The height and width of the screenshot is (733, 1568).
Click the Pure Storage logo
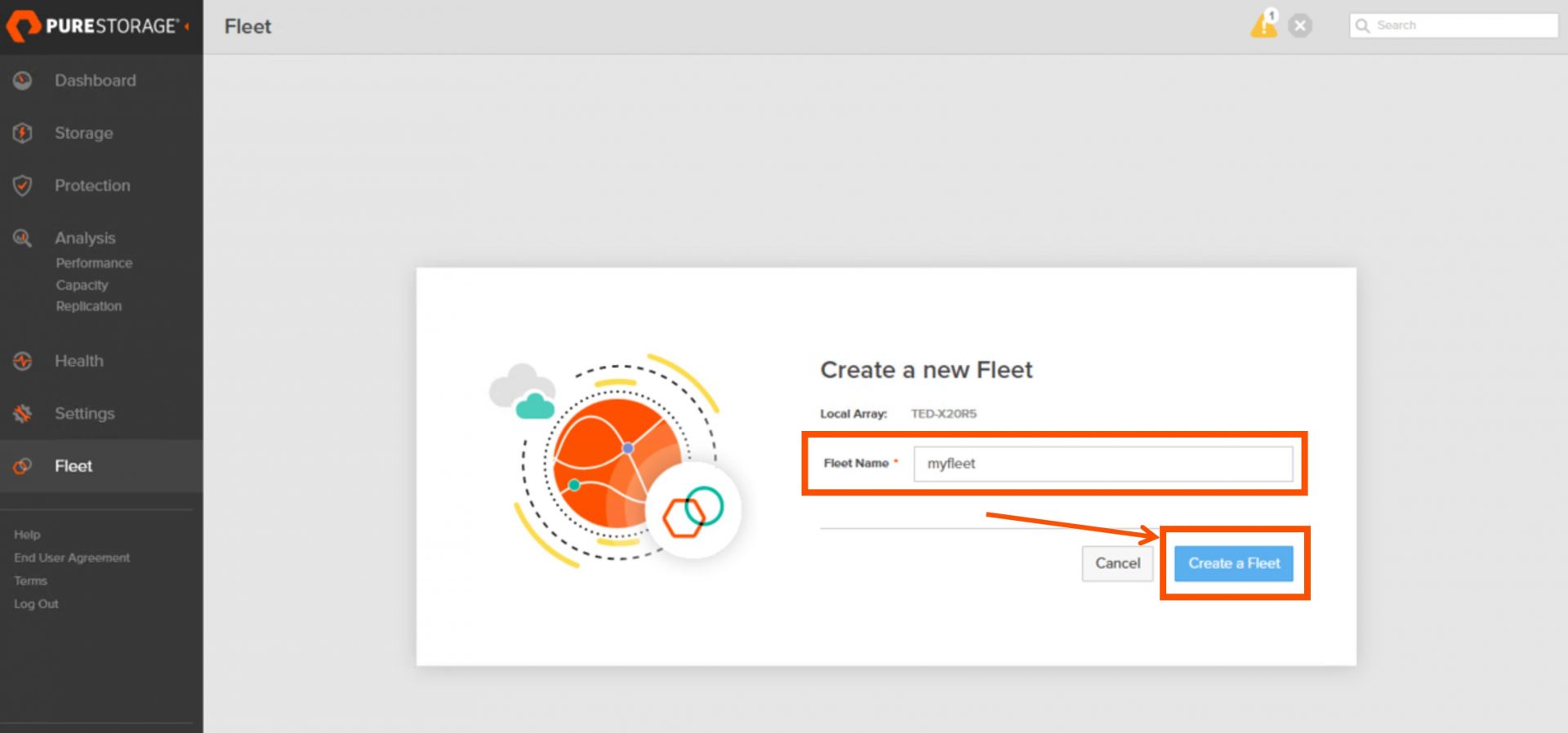tap(92, 26)
